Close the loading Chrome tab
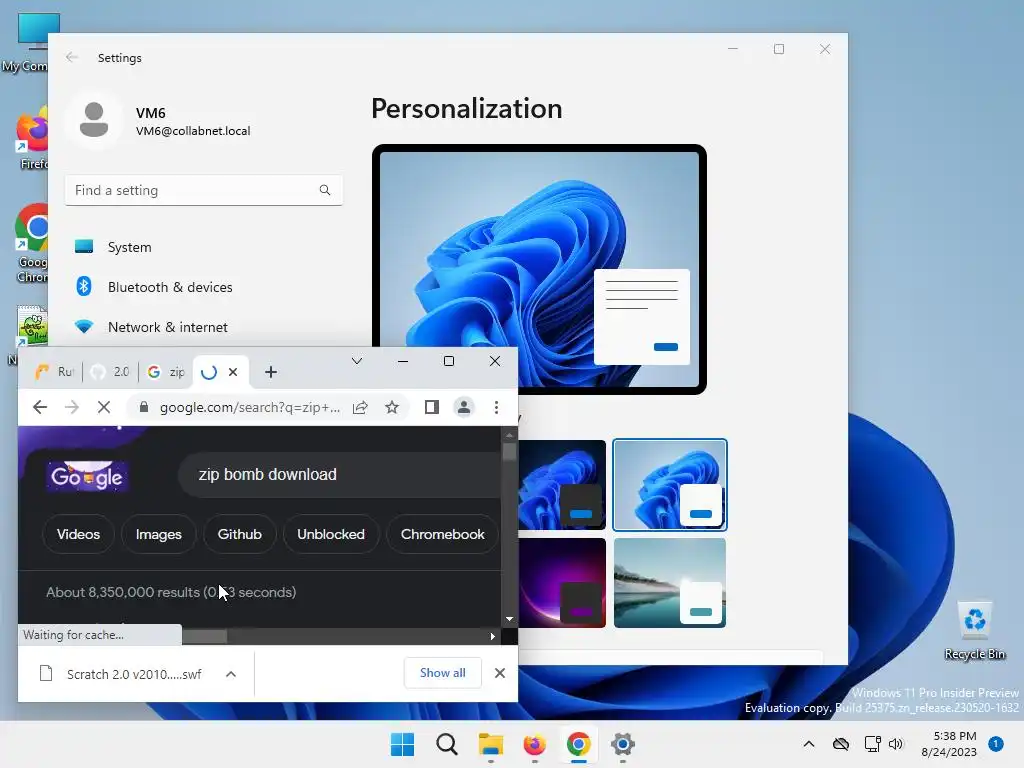 (x=233, y=372)
